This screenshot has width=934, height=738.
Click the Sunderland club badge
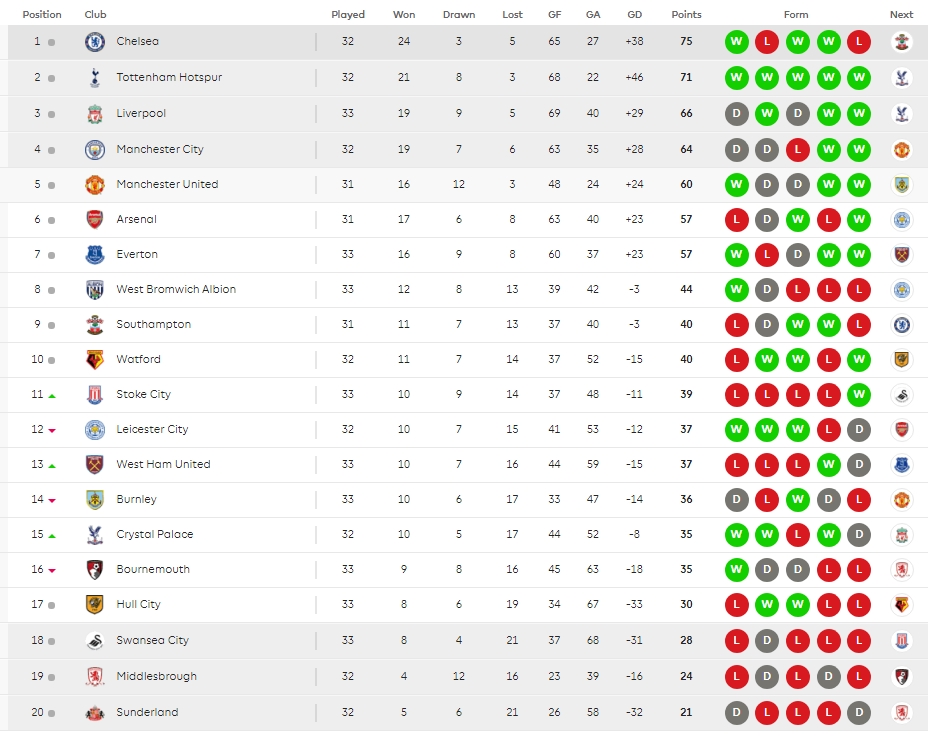[95, 713]
